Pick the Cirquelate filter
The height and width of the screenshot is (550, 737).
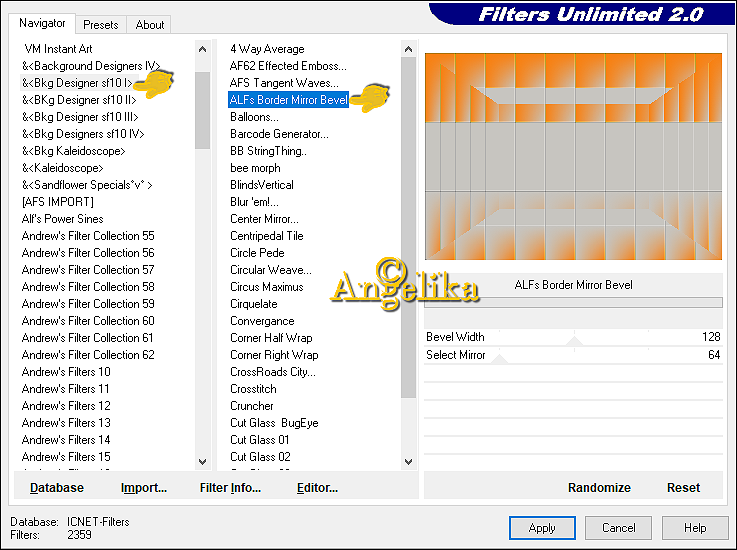coord(254,304)
